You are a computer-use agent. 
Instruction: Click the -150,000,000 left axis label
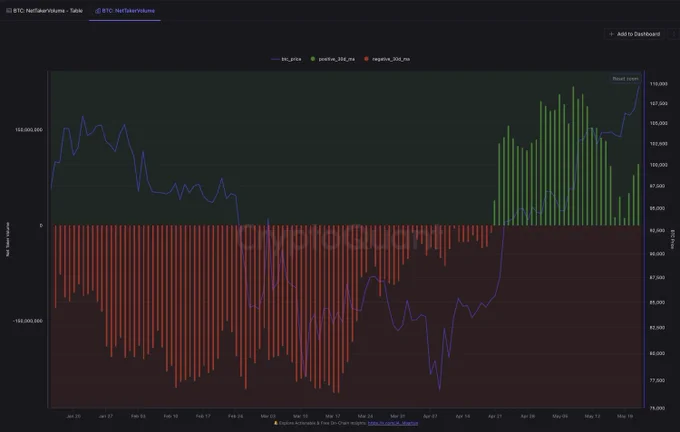pos(28,321)
